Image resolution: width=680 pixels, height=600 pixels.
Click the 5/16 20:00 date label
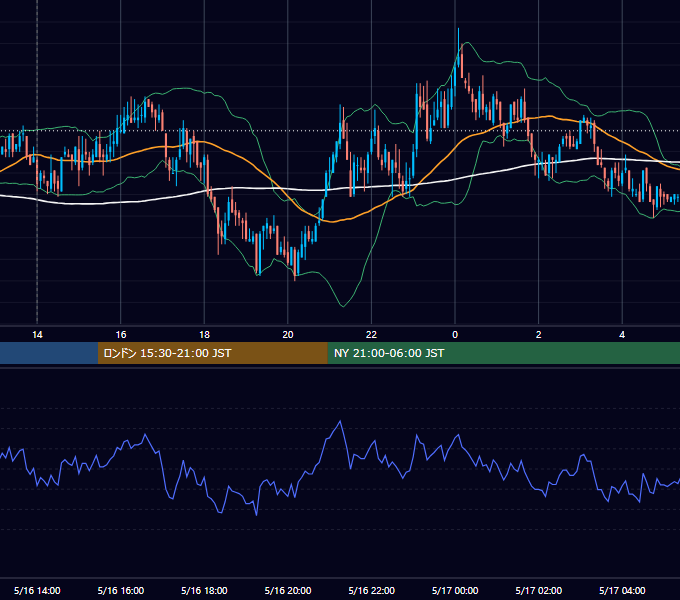(x=288, y=590)
